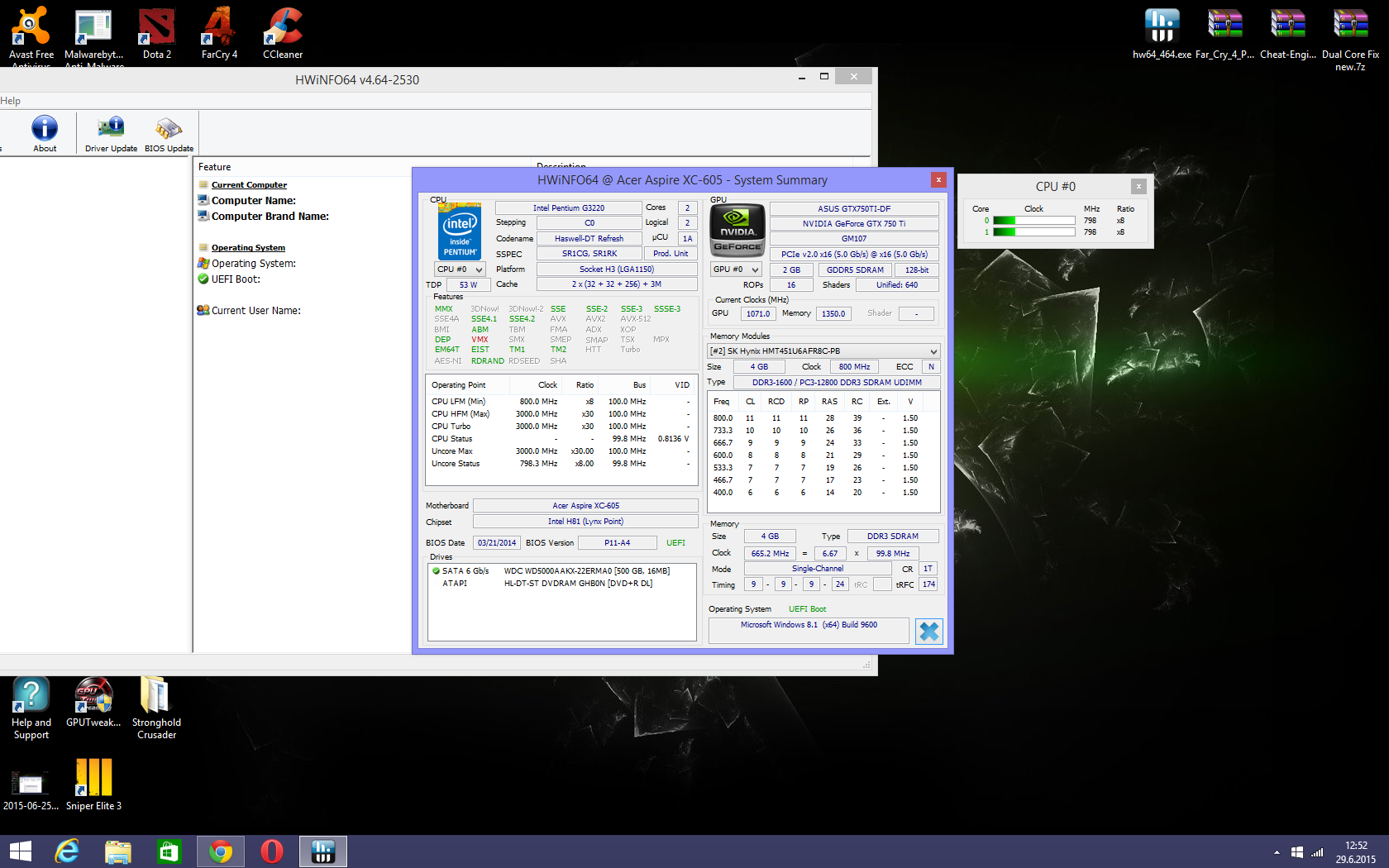Open the Help menu in HWiNFO64

(x=10, y=101)
